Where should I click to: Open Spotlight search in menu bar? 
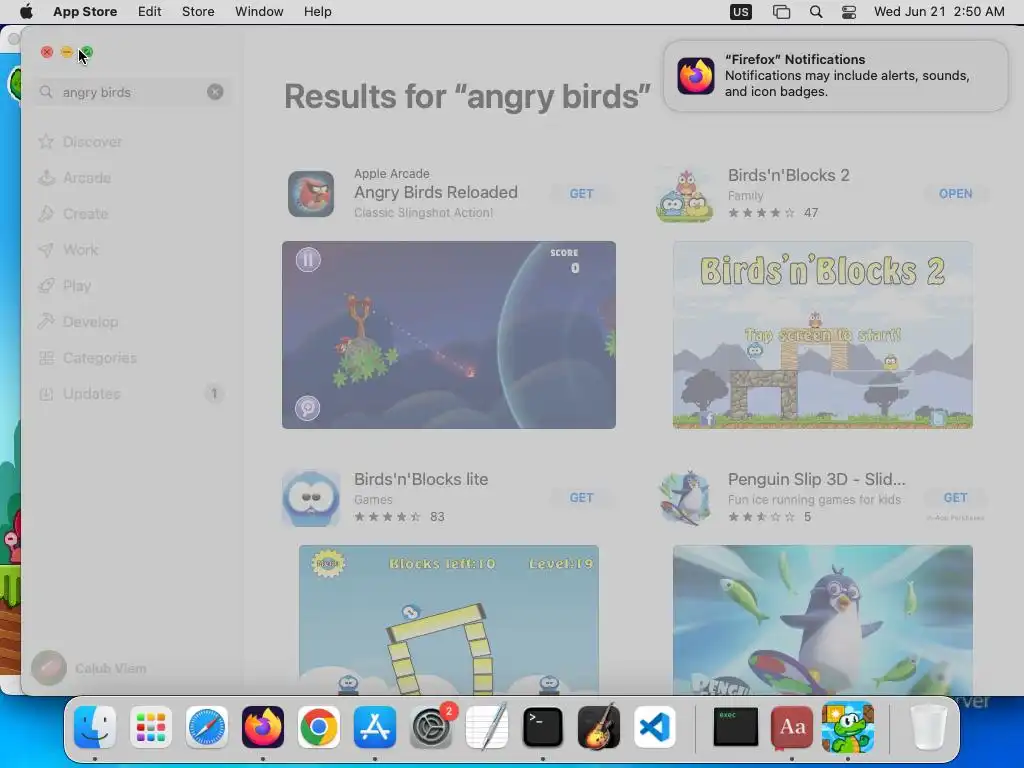[816, 12]
